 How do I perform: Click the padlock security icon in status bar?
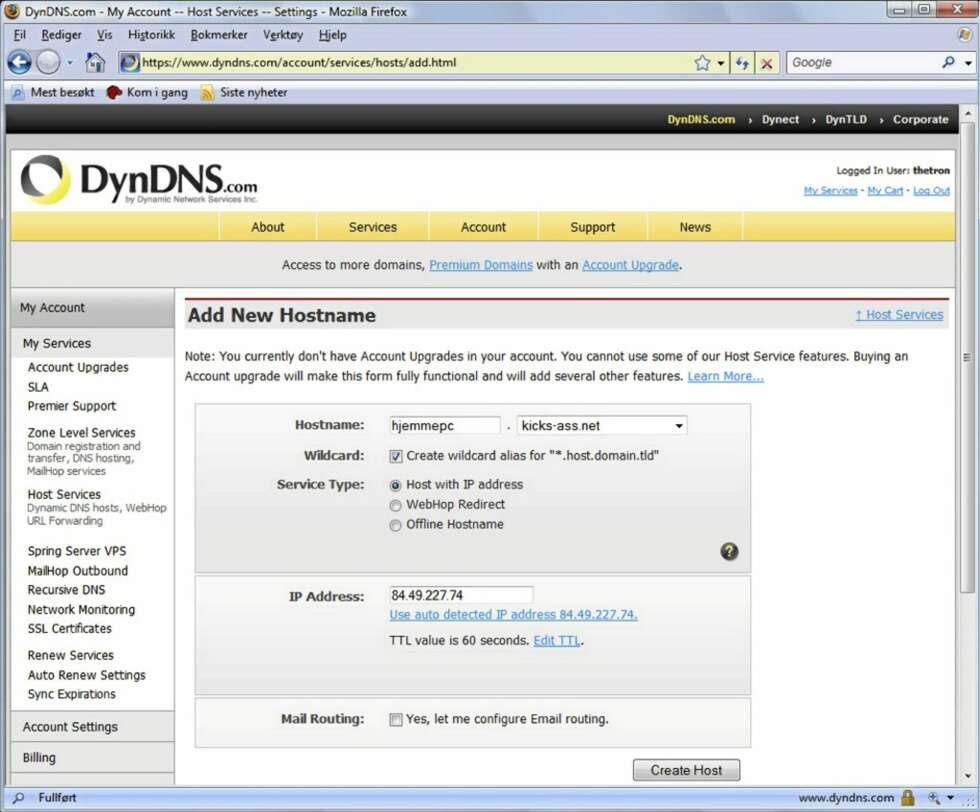(908, 798)
